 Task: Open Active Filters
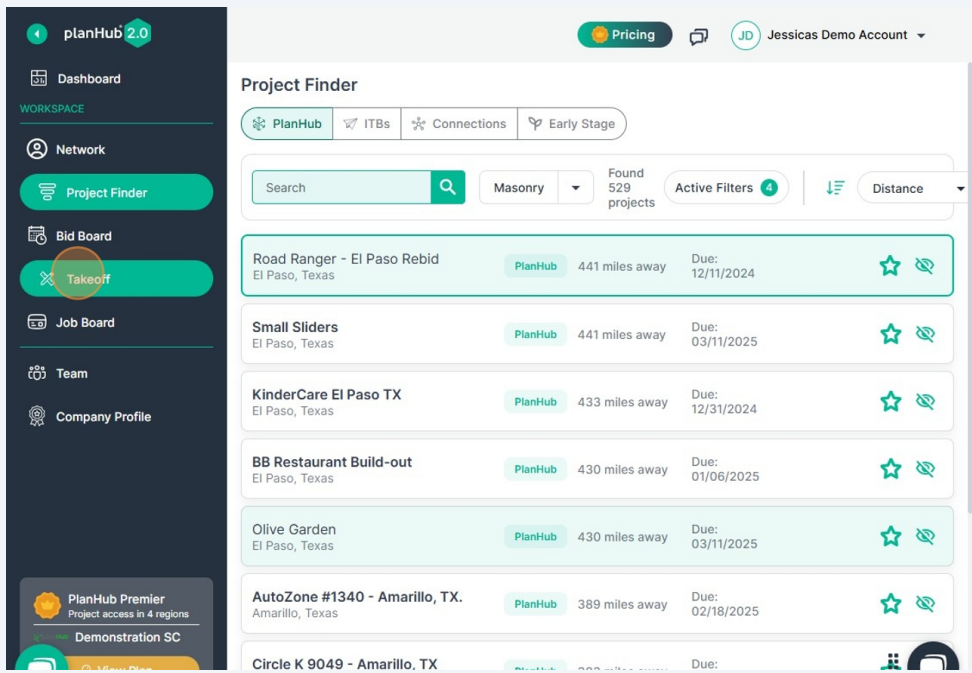click(x=724, y=187)
